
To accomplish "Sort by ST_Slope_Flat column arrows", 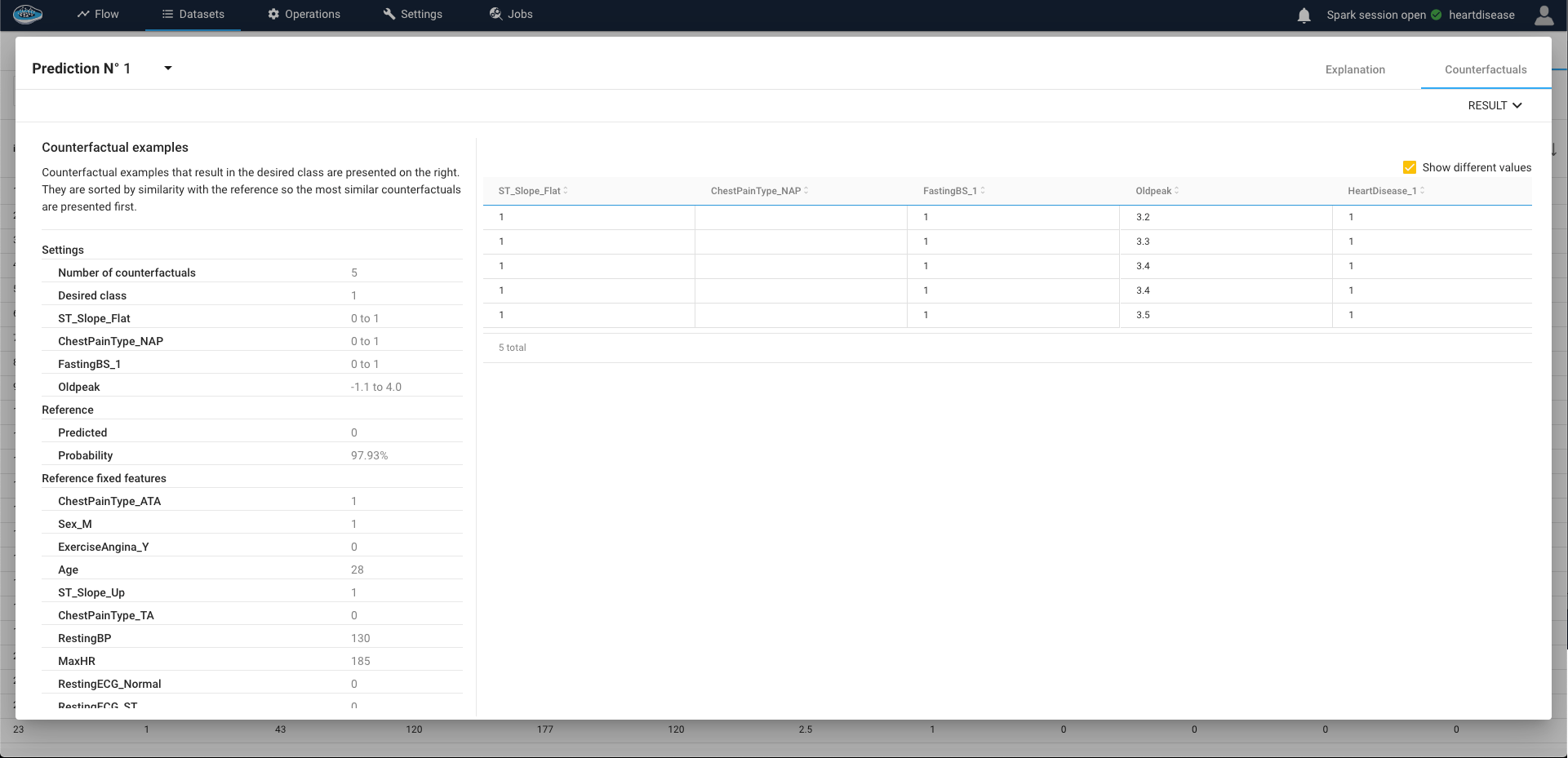I will pos(566,191).
